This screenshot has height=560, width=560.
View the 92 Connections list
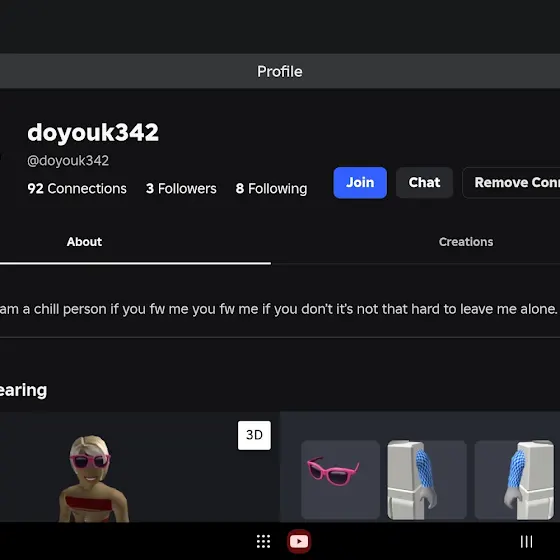77,189
